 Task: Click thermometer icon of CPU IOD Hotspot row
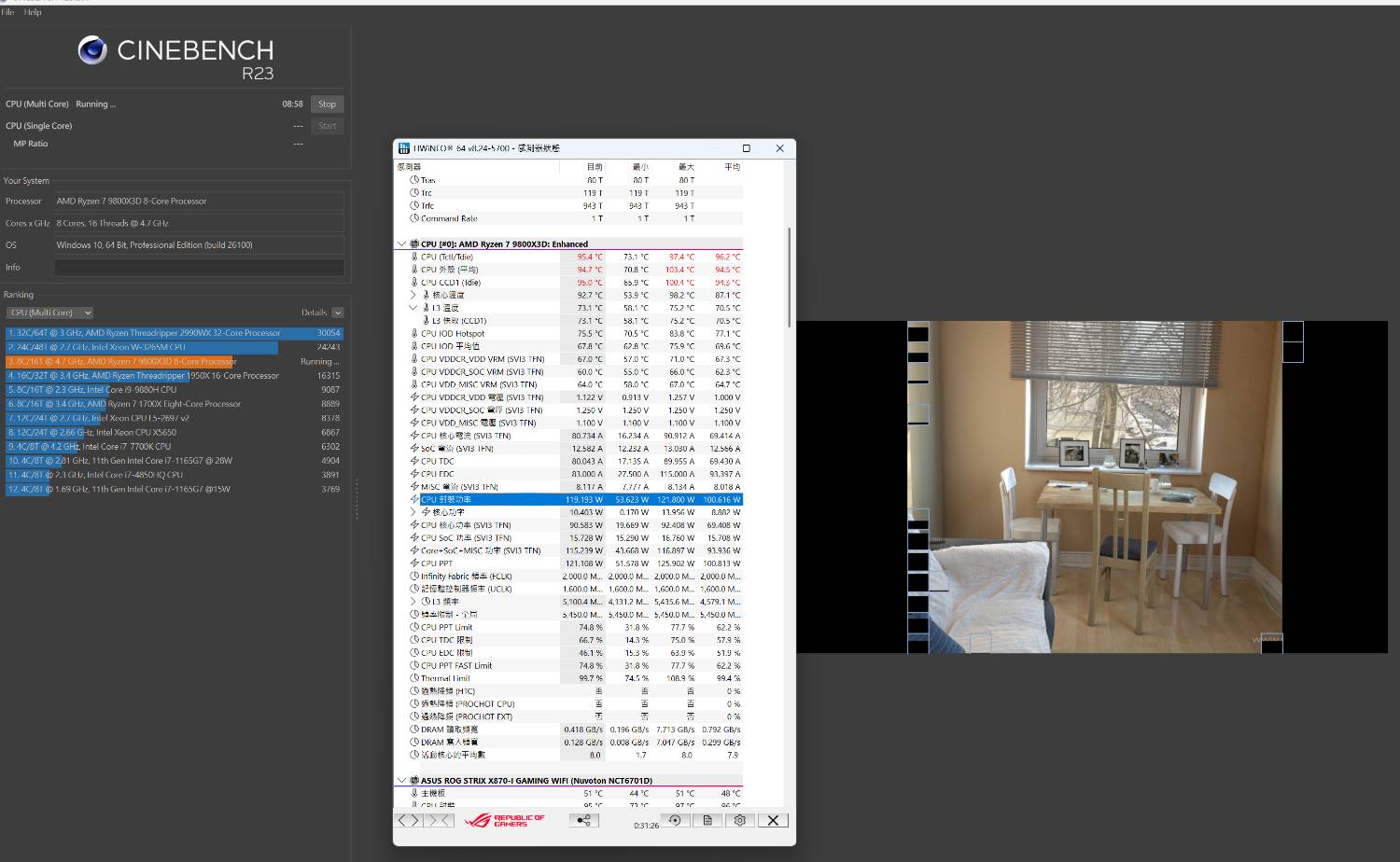(x=414, y=333)
